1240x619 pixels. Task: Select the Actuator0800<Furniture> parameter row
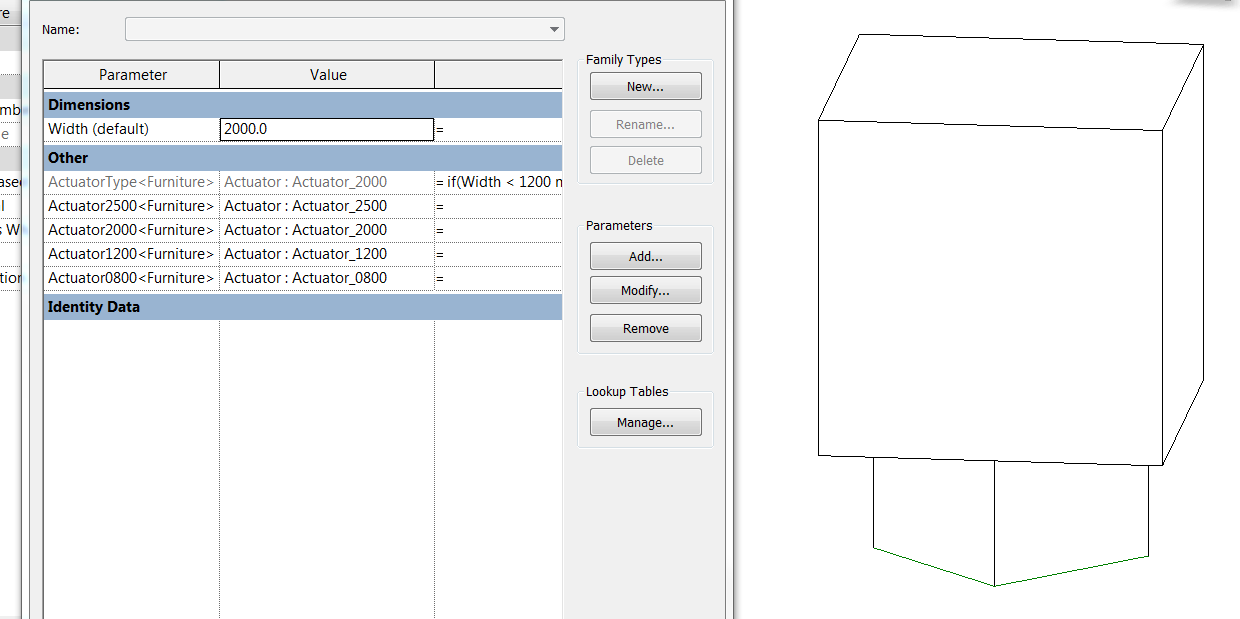coord(130,277)
